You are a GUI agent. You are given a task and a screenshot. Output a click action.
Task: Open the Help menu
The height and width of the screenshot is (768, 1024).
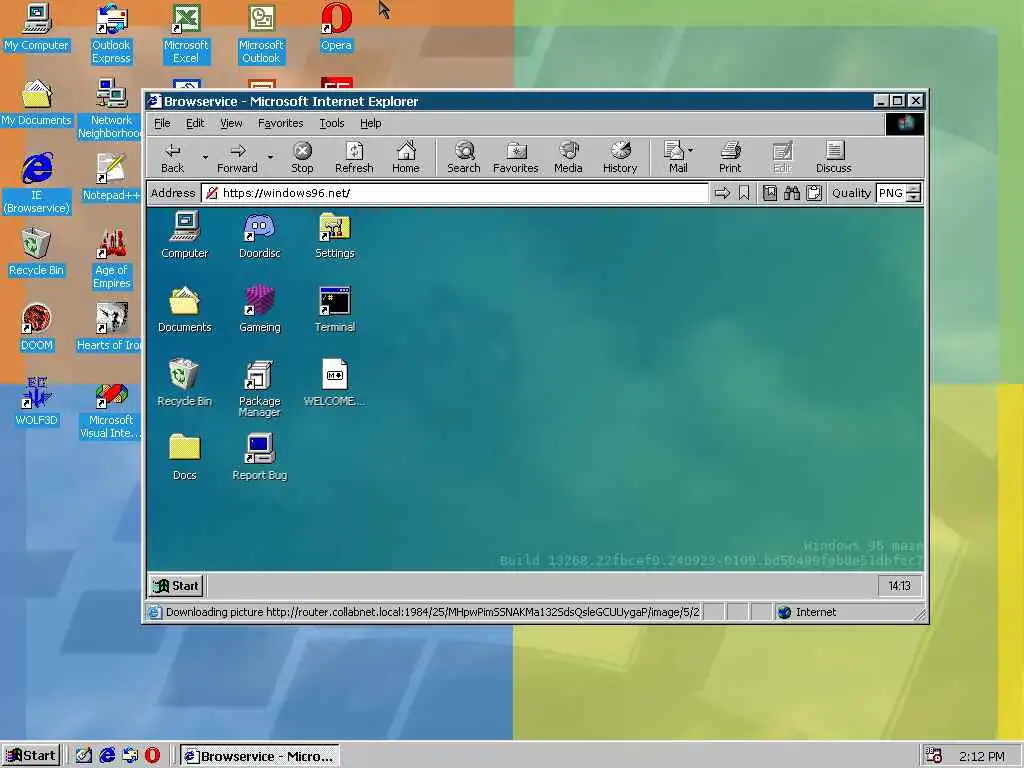pyautogui.click(x=370, y=123)
